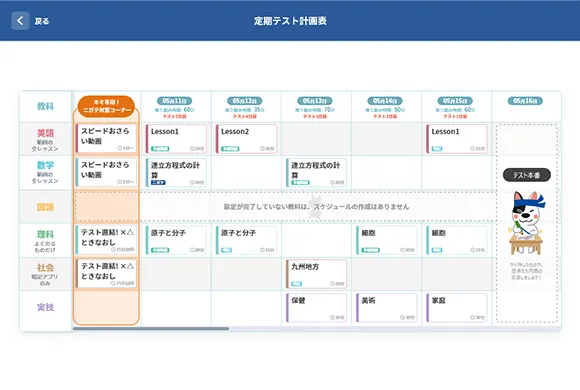Click the blue tag on 細胞 05月15日 card
The image size is (580, 390).
click(x=437, y=250)
